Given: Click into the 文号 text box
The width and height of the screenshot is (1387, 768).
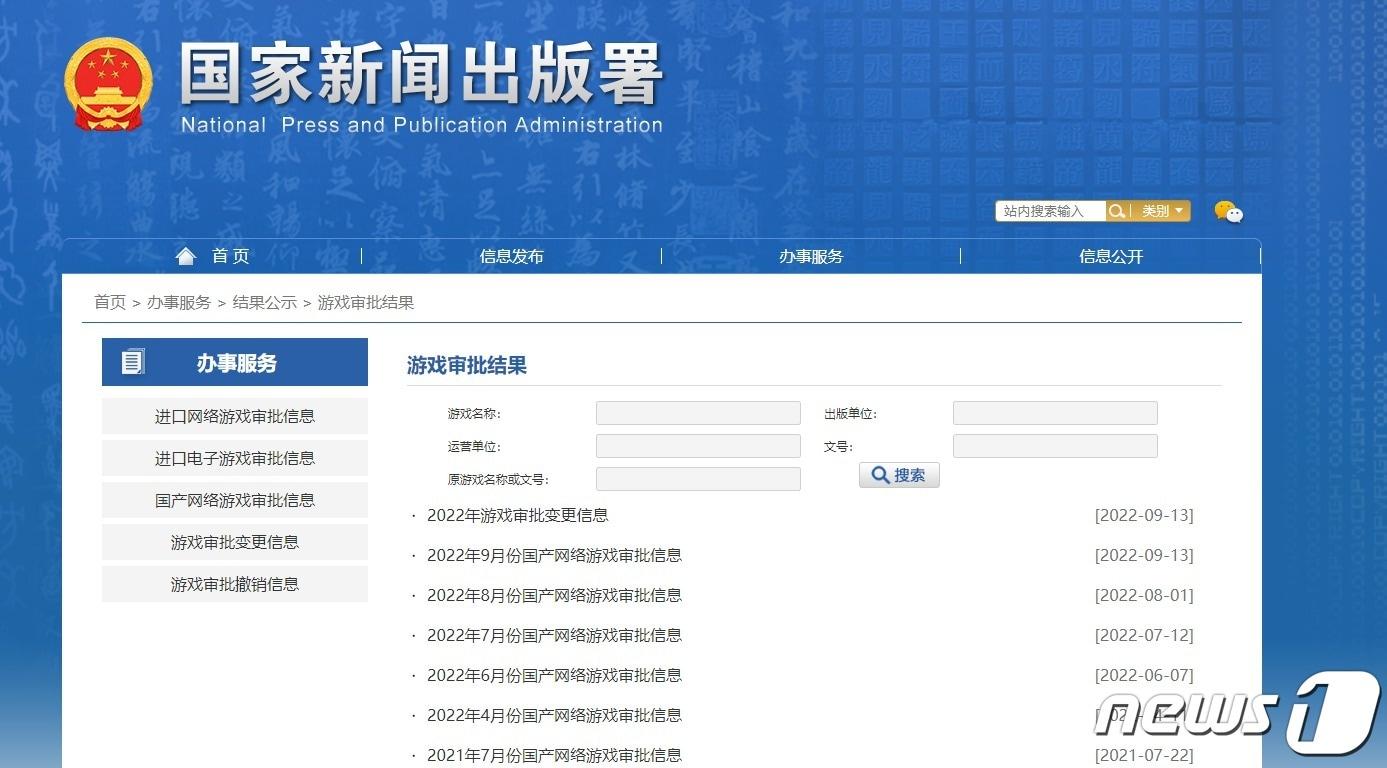Looking at the screenshot, I should (x=1055, y=446).
